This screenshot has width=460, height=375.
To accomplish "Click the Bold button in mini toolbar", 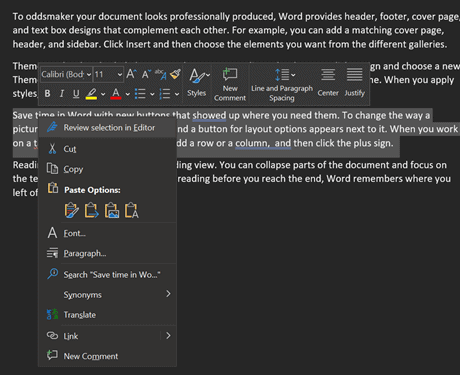I will [x=48, y=94].
